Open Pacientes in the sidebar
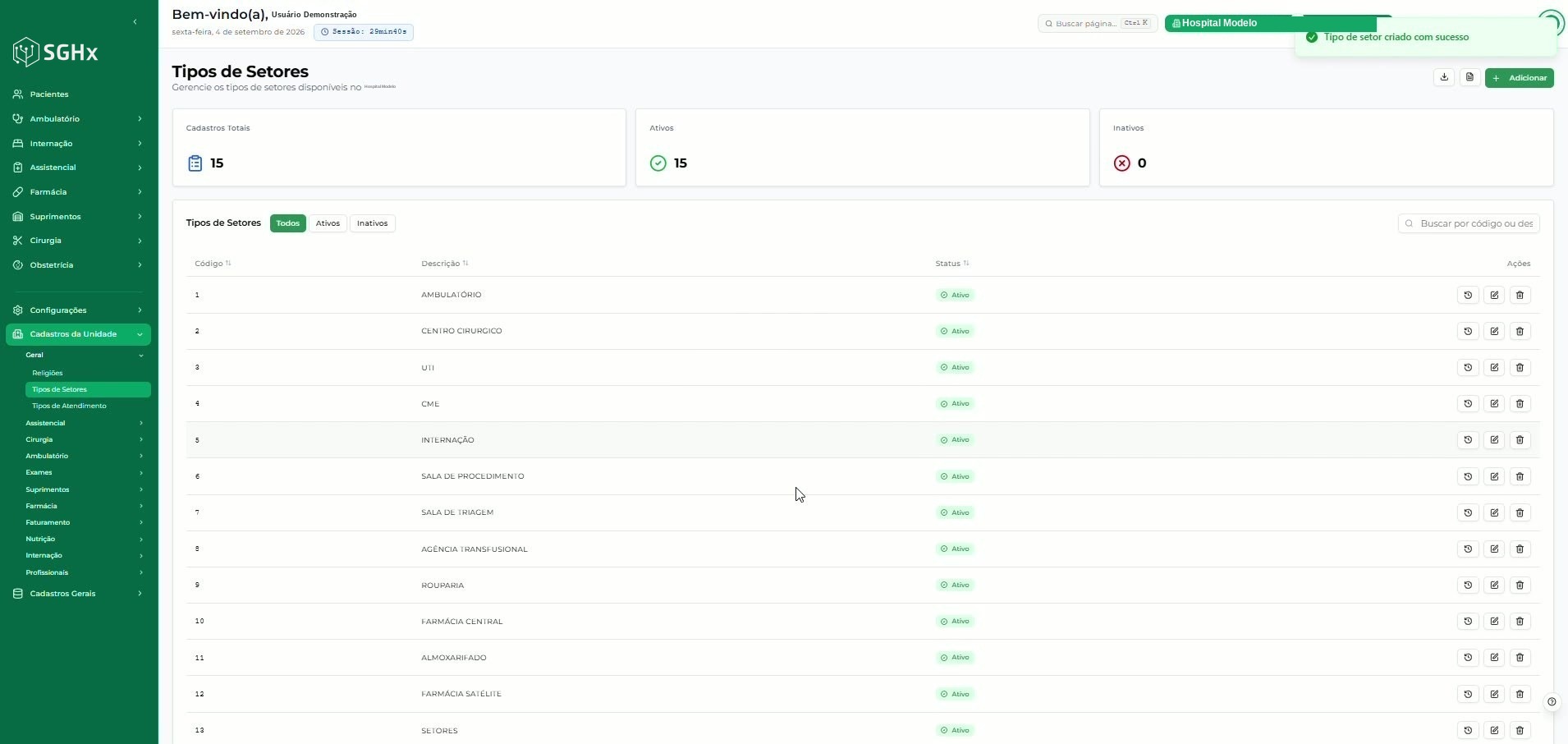This screenshot has height=744, width=1568. [78, 94]
